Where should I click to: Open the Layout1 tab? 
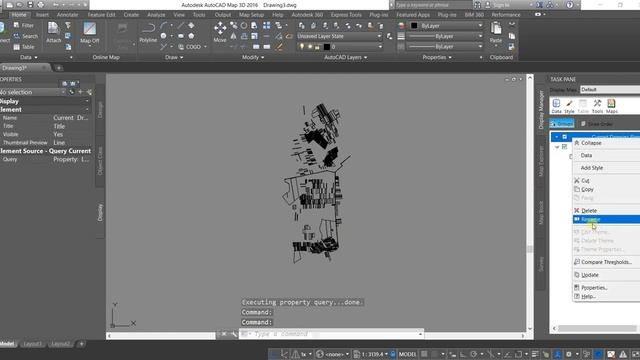coord(32,344)
